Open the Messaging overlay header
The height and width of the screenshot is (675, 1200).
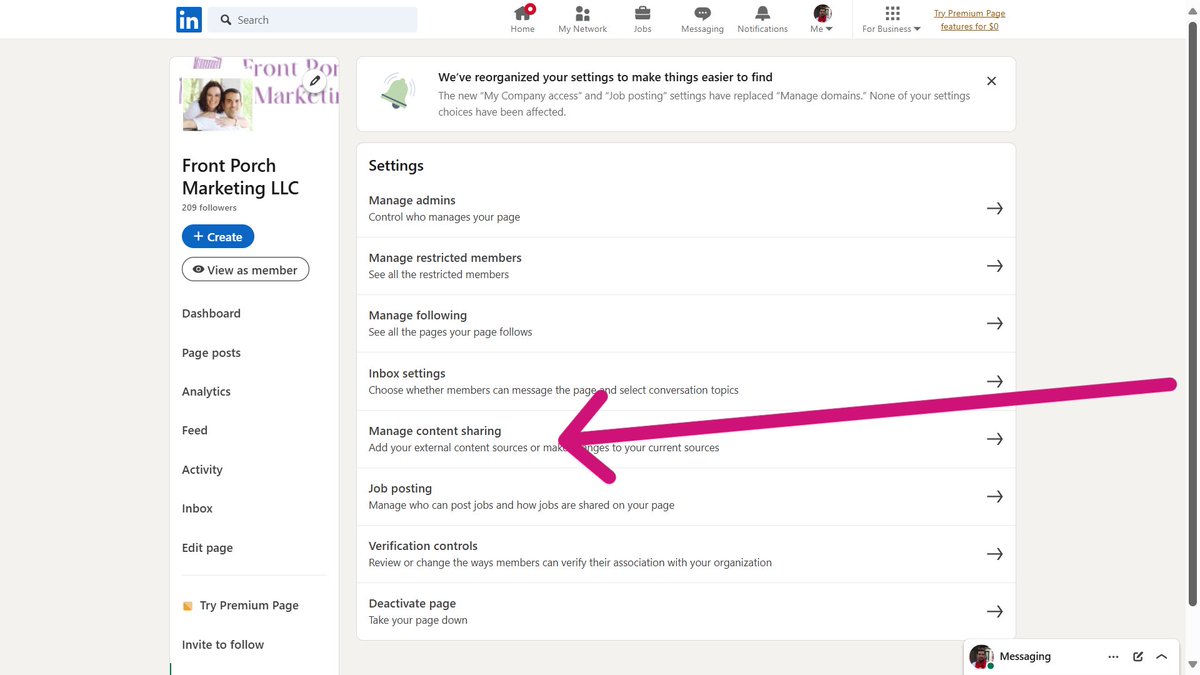pos(1070,657)
